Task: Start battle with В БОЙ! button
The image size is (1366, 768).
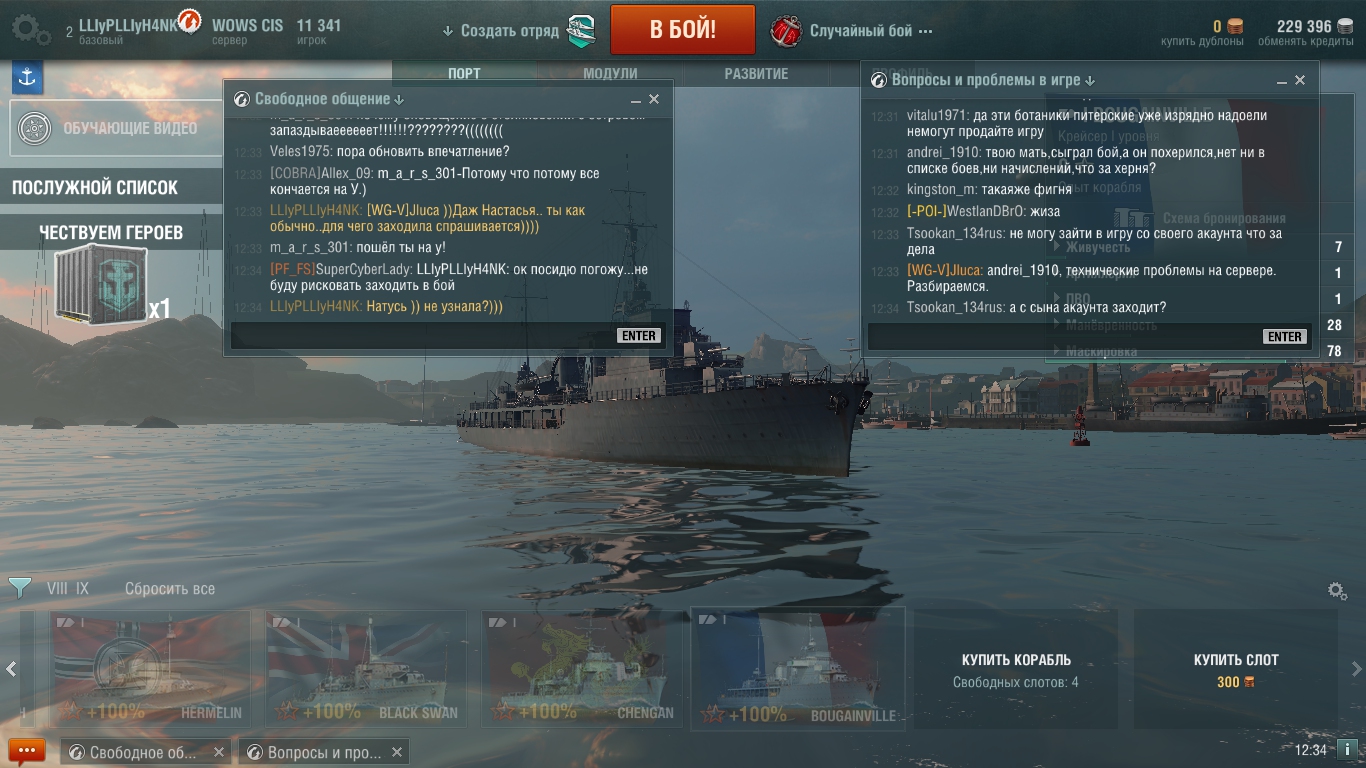Action: point(683,29)
